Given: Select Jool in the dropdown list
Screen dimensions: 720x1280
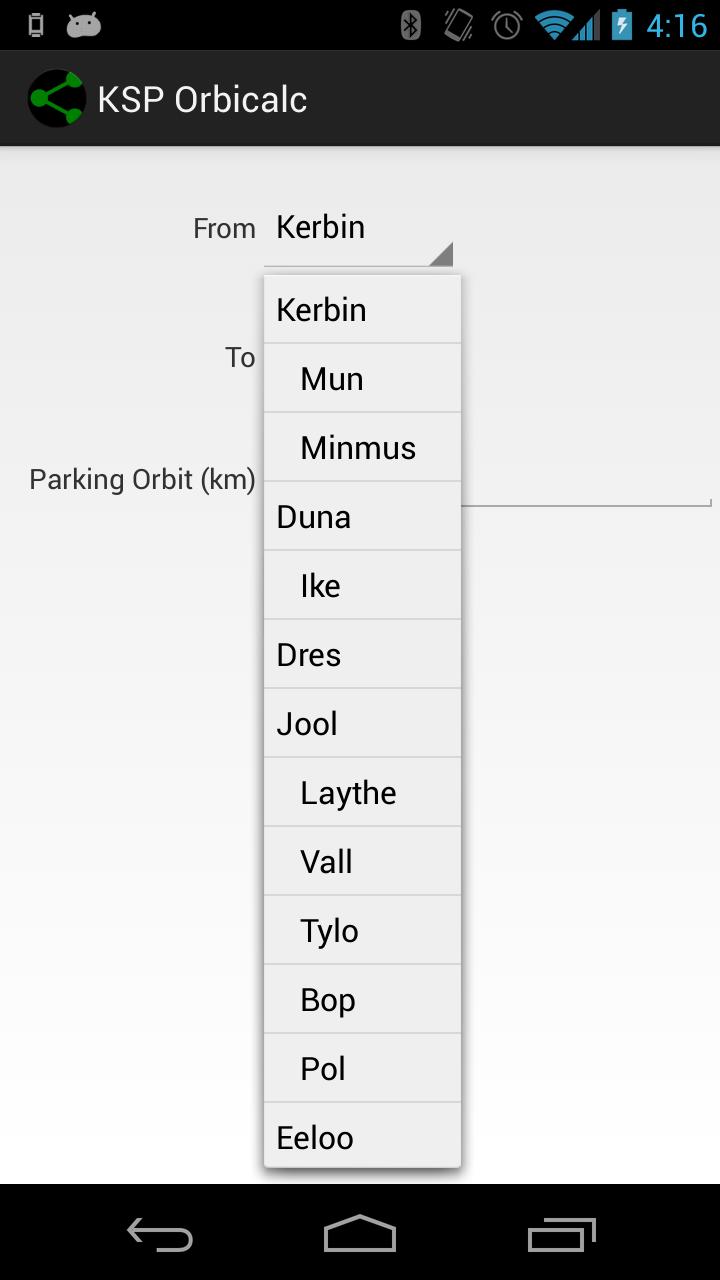Looking at the screenshot, I should [x=362, y=724].
